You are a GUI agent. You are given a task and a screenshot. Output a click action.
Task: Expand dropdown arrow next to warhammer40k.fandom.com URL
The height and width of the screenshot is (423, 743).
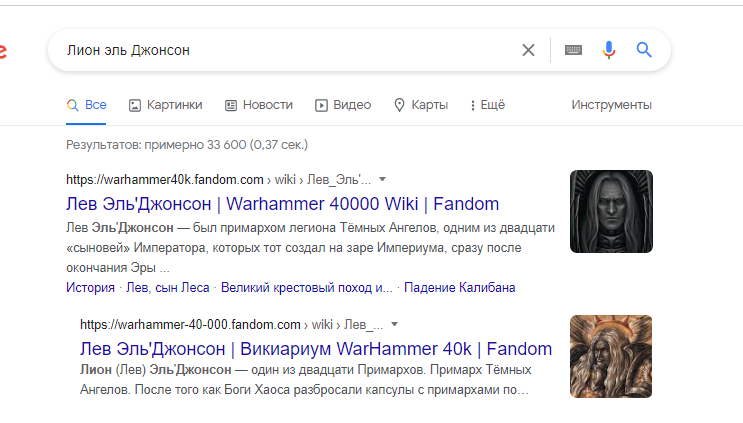pyautogui.click(x=382, y=180)
